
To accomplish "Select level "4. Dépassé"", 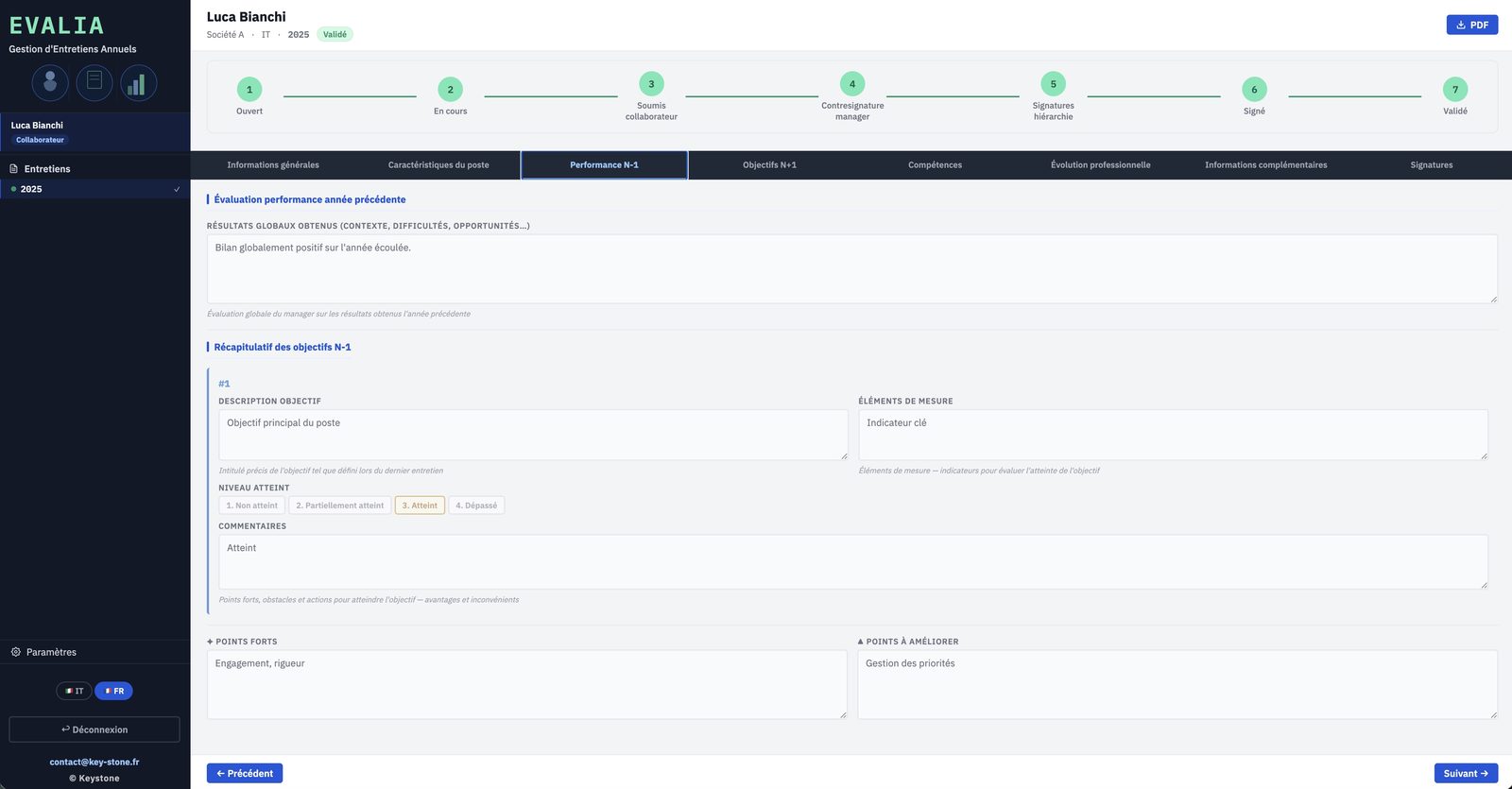I will 476,506.
